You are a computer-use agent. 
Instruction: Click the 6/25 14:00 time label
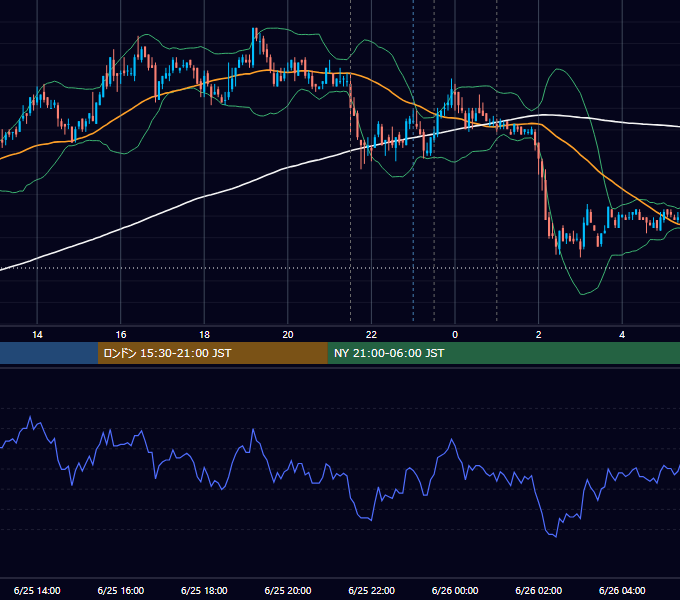click(37, 590)
